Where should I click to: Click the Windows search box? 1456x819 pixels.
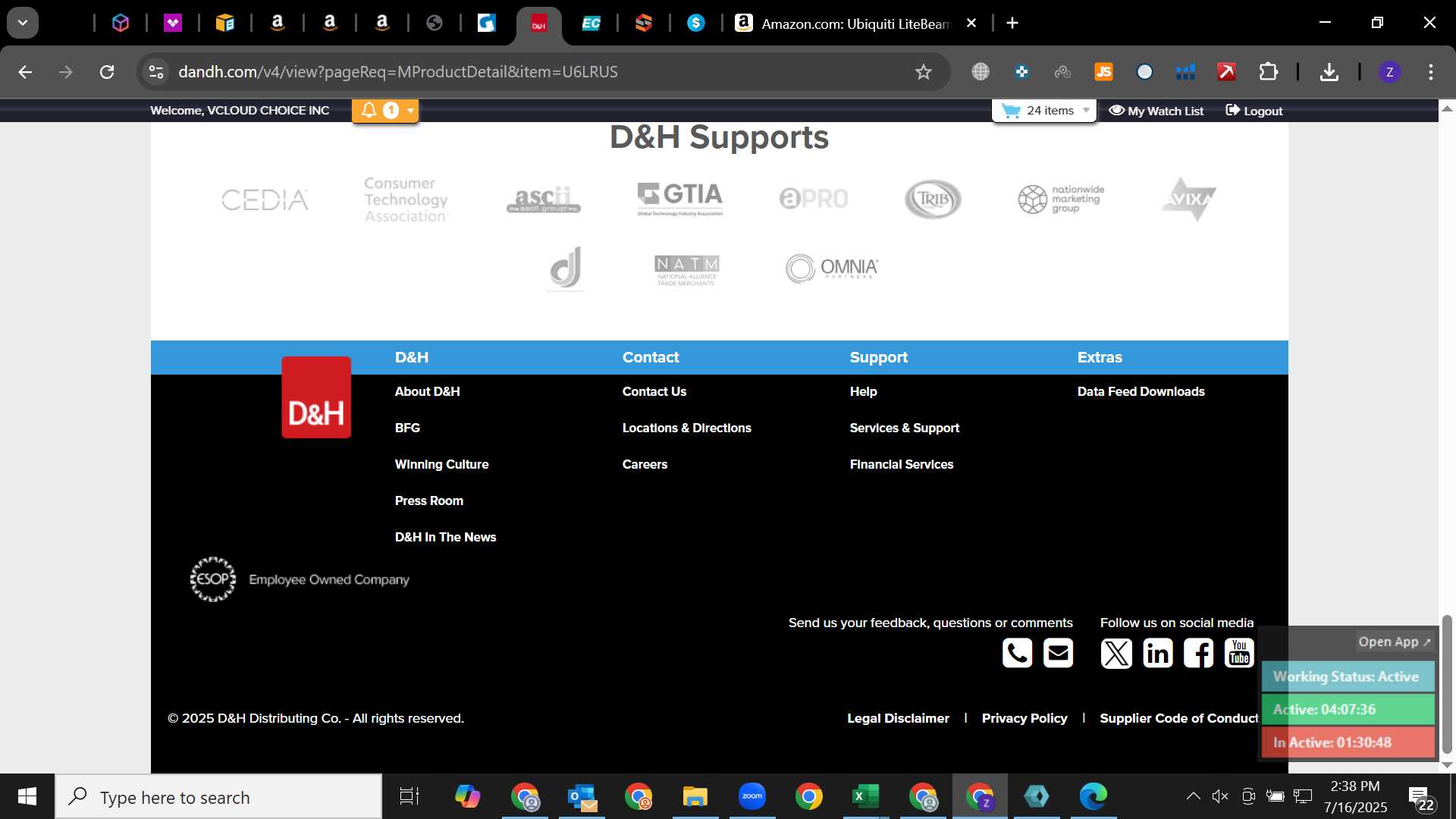click(x=218, y=796)
